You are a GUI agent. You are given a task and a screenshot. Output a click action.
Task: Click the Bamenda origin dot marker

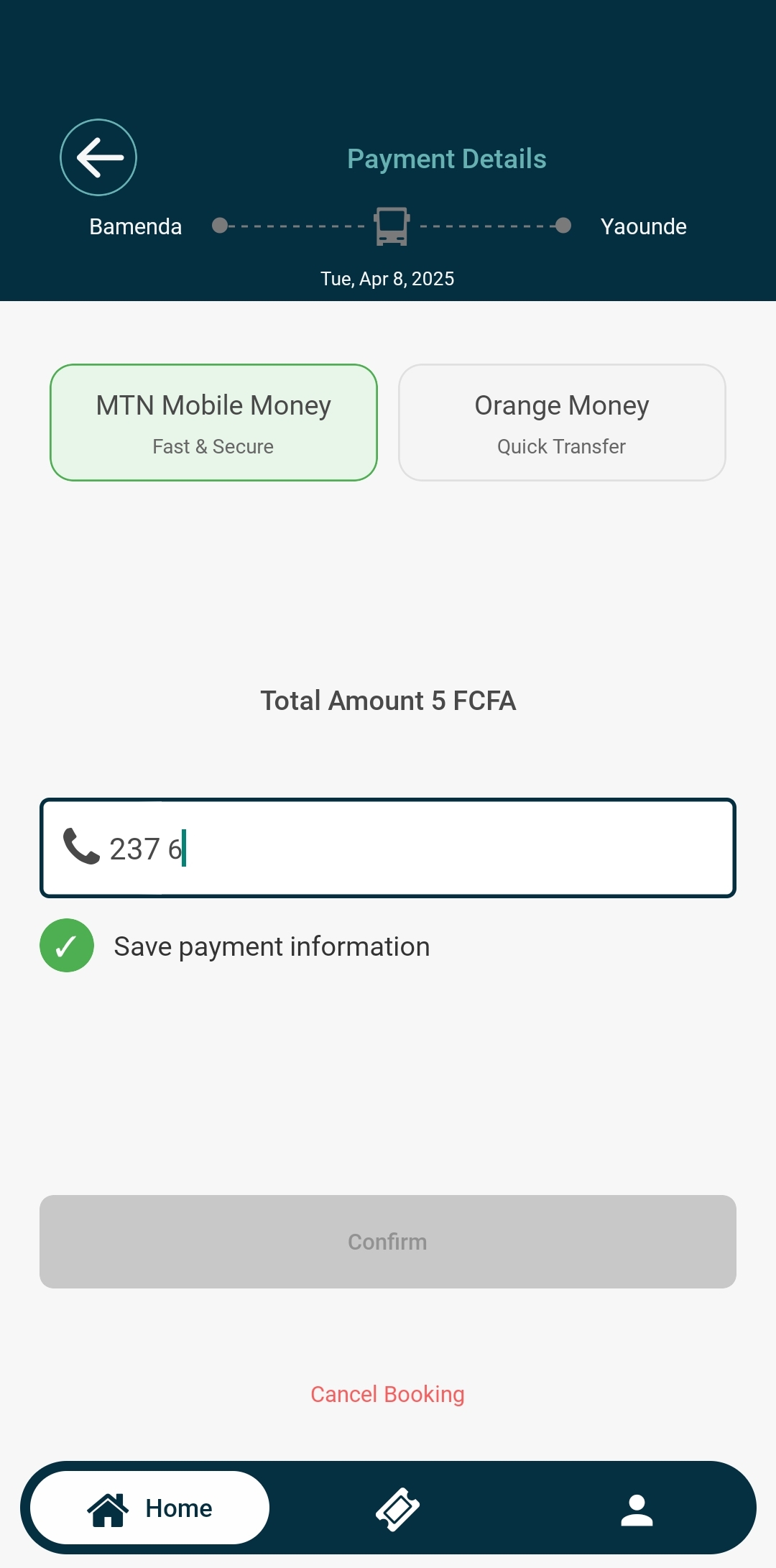220,226
